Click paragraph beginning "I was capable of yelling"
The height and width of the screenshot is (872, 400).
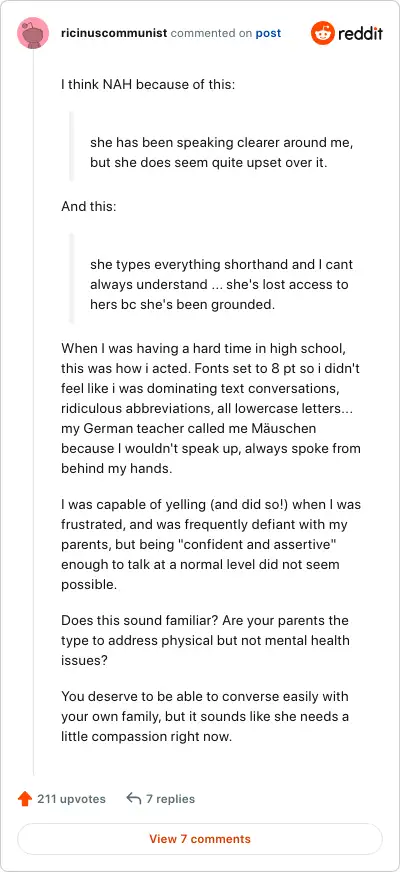211,545
